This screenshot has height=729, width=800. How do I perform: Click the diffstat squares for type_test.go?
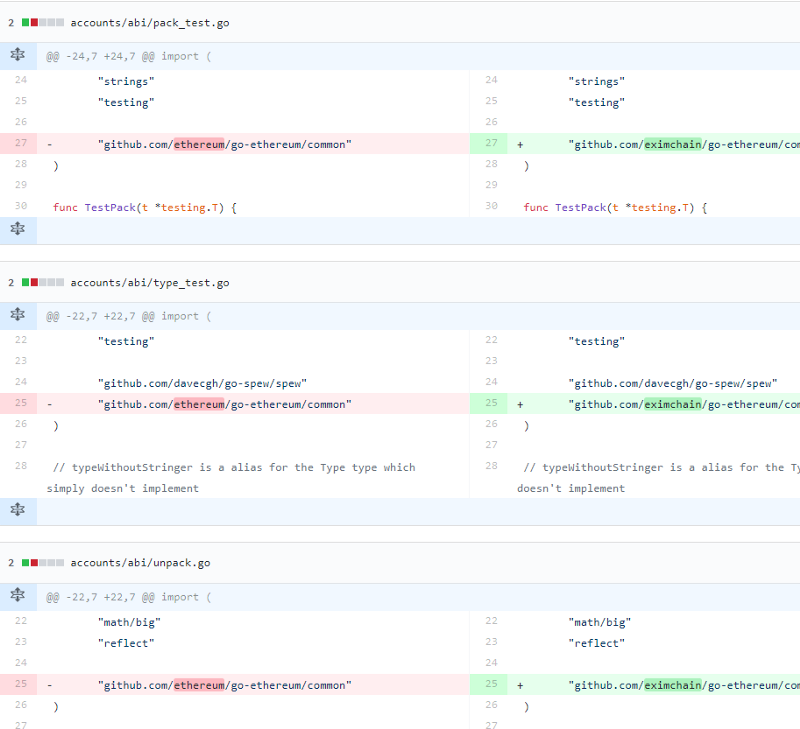click(42, 283)
